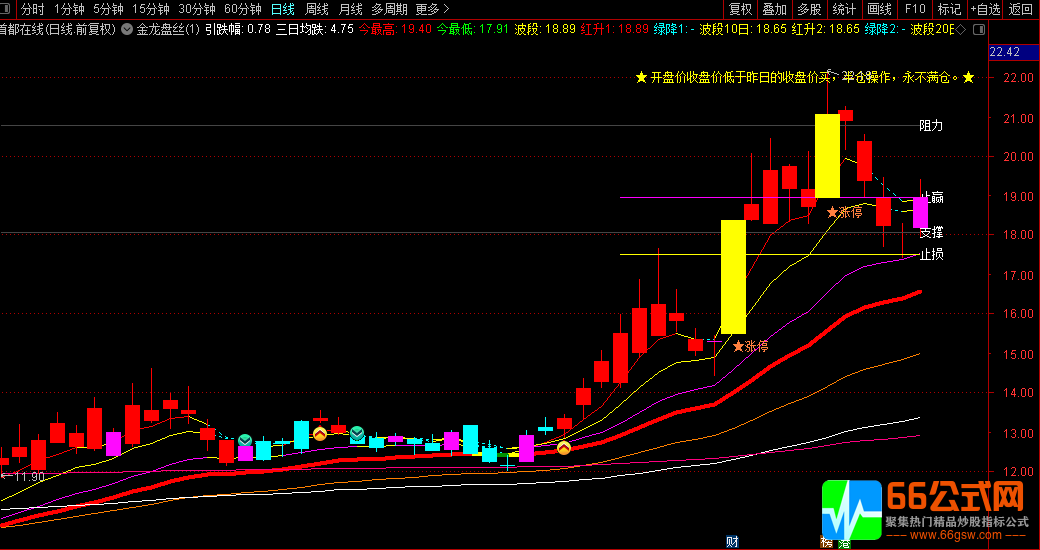
Task: Click ★涨停 marker near 15.00 level
Action: tap(750, 346)
